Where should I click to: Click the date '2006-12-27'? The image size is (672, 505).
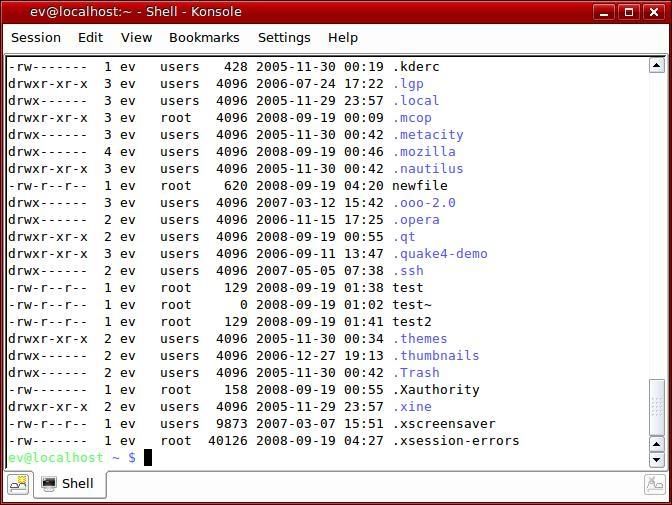(x=296, y=356)
